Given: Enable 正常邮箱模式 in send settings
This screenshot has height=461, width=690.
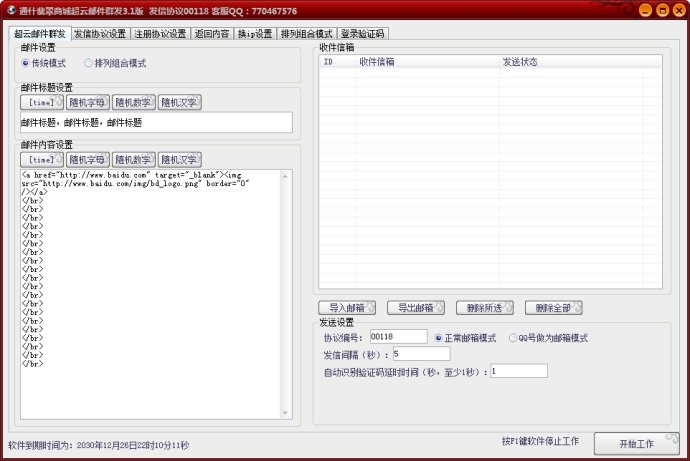Looking at the screenshot, I should coord(439,337).
